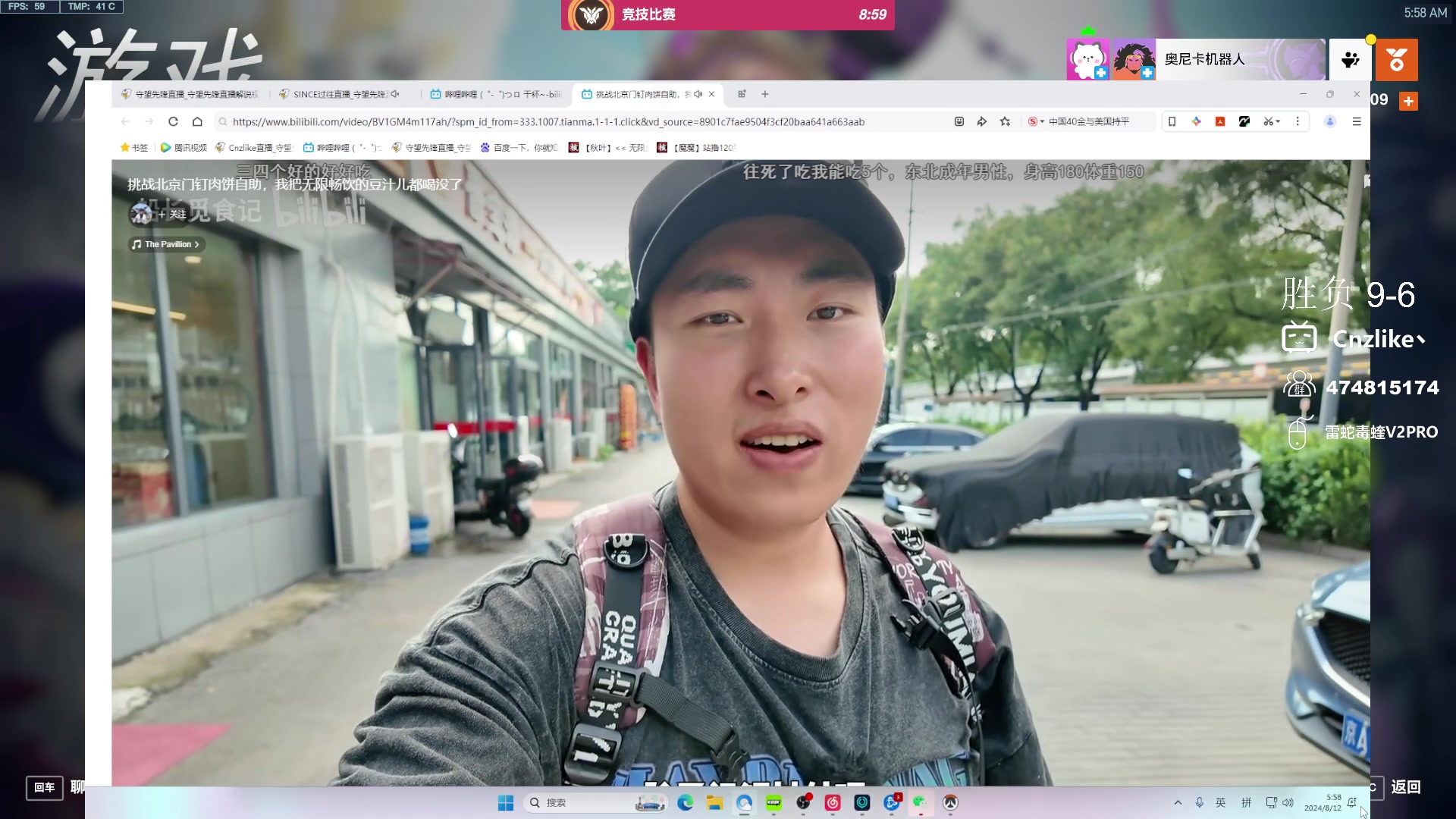This screenshot has height=819, width=1456.
Task: Switch to SINCE过往直播 tab
Action: (x=340, y=94)
